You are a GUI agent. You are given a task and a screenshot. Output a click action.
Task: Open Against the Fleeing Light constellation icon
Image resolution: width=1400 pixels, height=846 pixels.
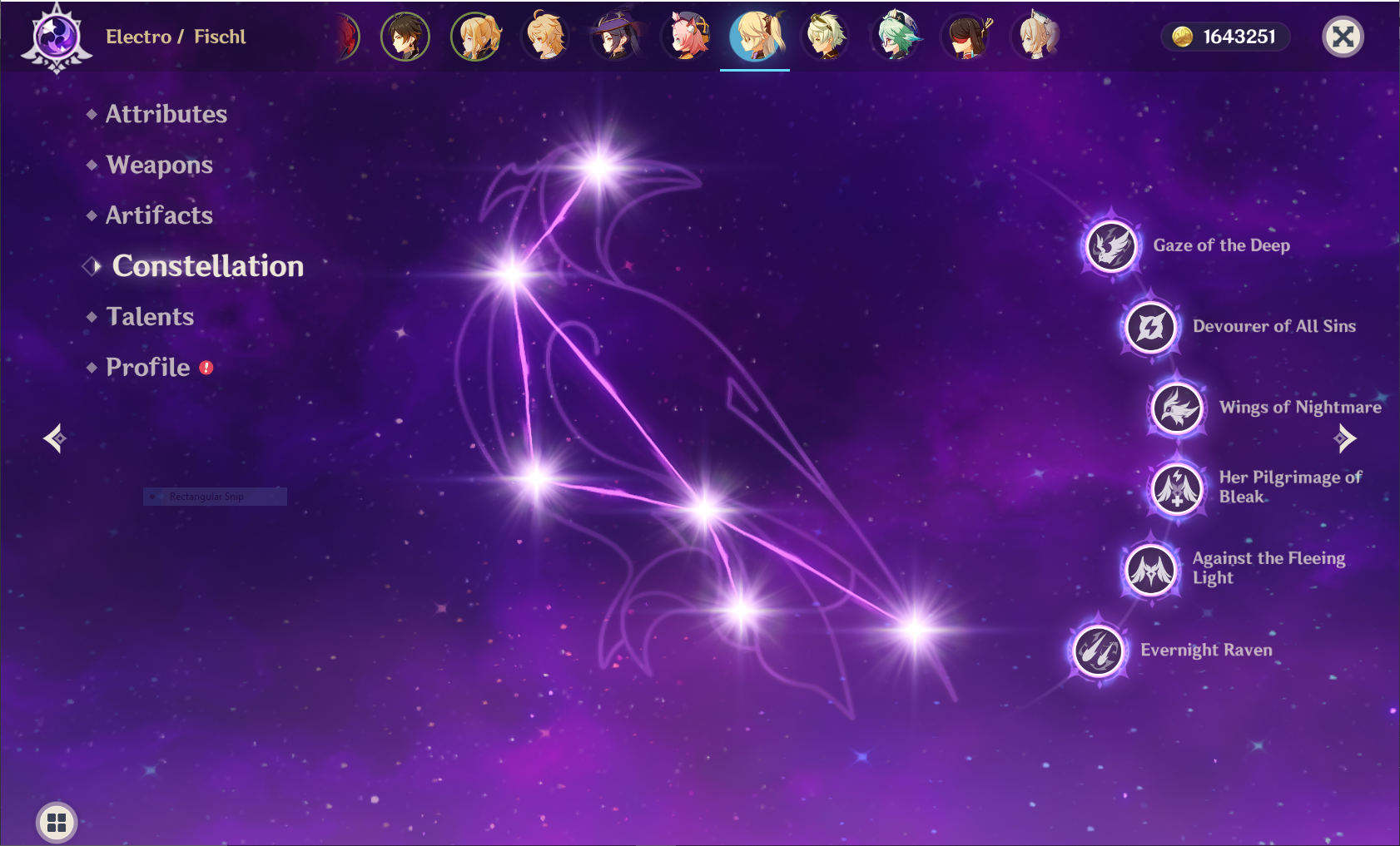pos(1150,570)
